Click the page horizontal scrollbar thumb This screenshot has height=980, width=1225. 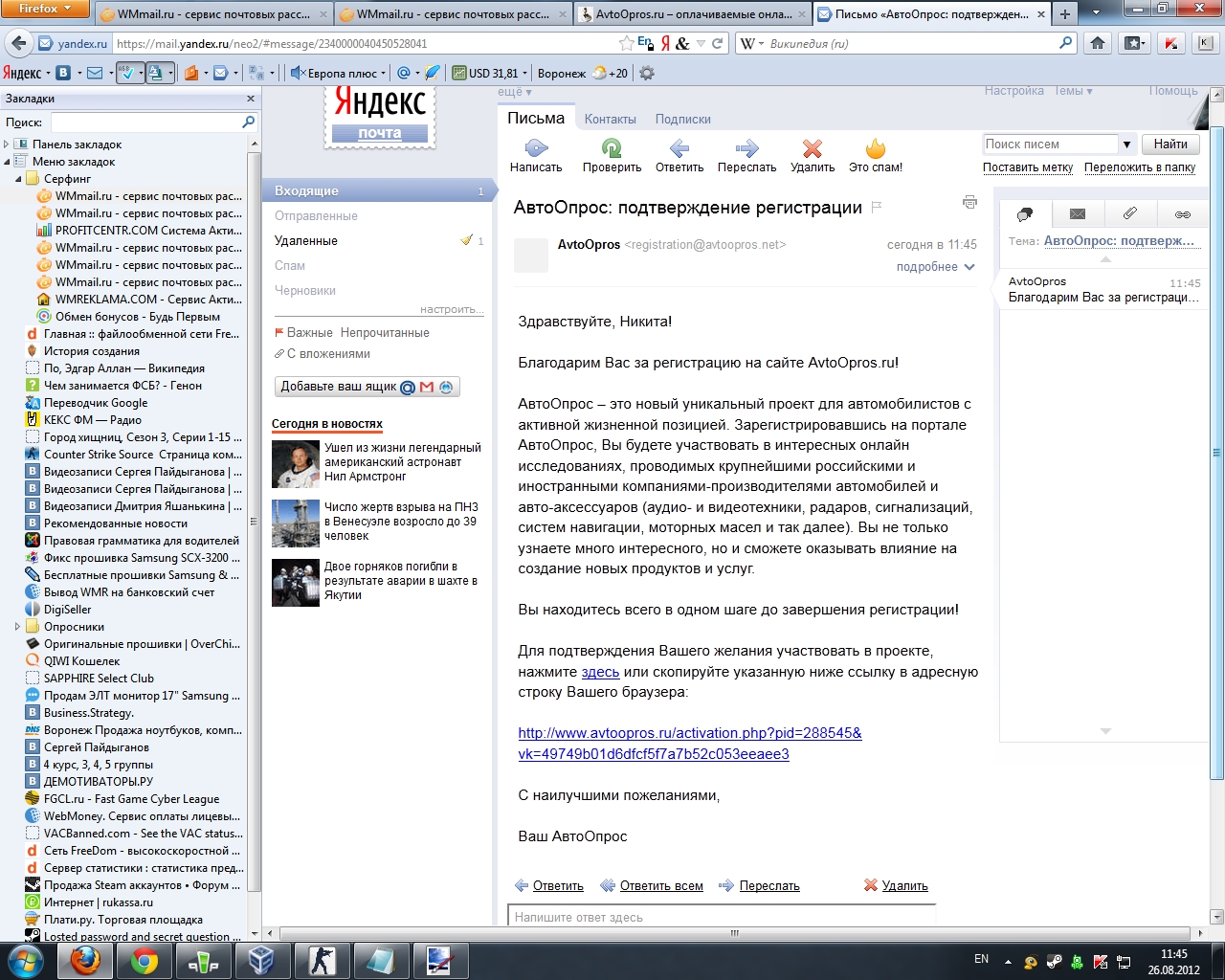click(735, 932)
